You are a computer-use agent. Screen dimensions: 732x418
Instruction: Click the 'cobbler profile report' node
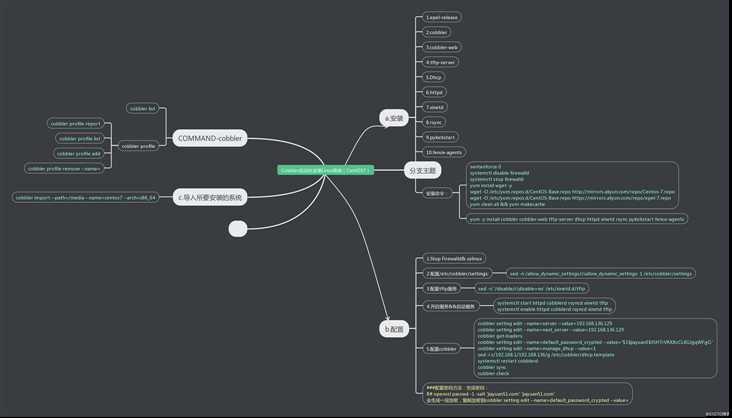(x=75, y=124)
